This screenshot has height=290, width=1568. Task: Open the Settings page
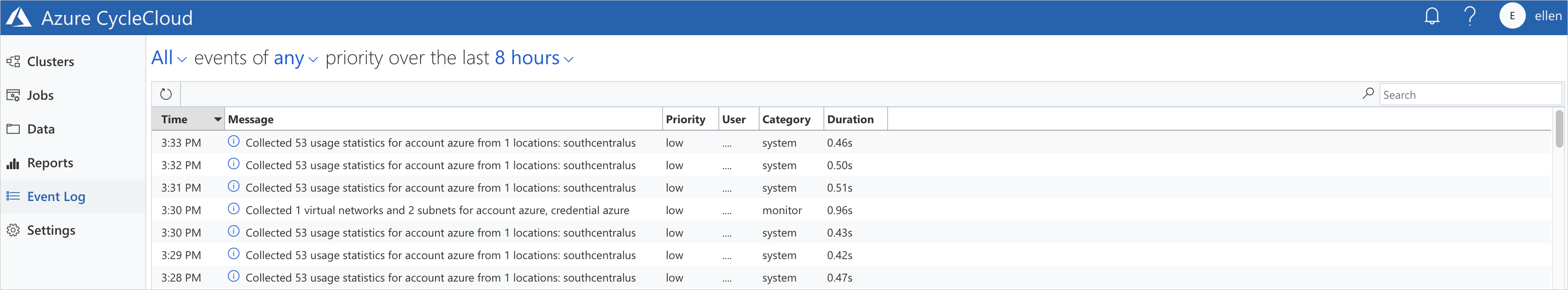[51, 231]
